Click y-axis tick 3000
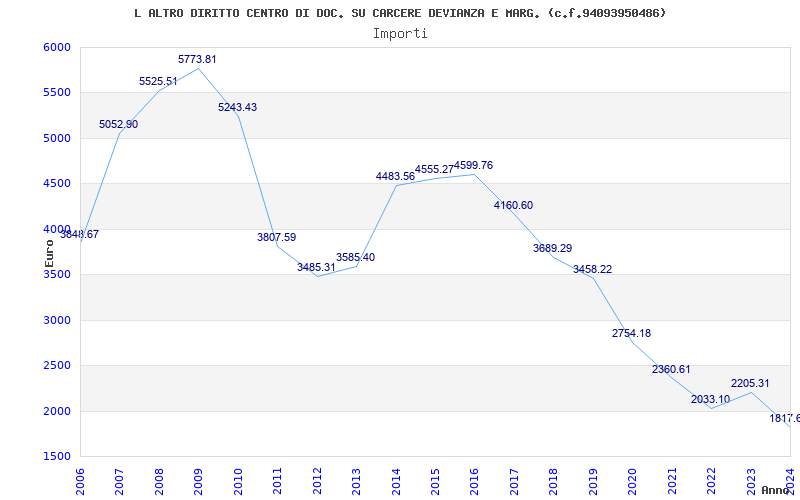 (56, 320)
